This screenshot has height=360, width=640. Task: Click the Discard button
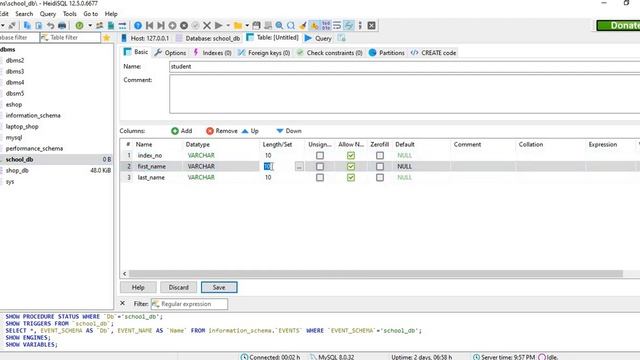tap(178, 287)
